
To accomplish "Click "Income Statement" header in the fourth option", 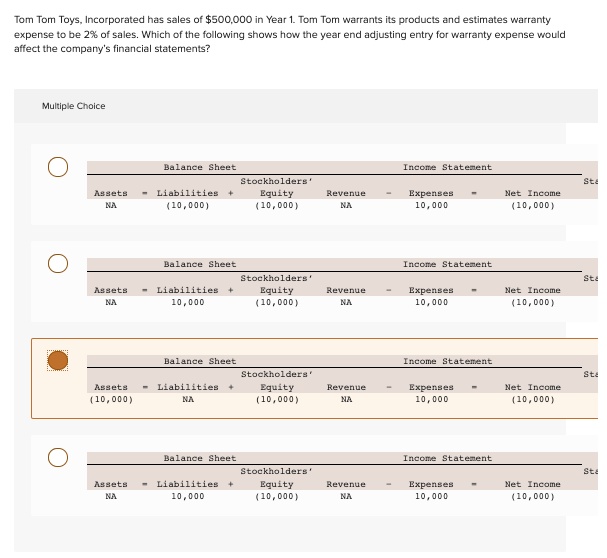I will tap(447, 458).
